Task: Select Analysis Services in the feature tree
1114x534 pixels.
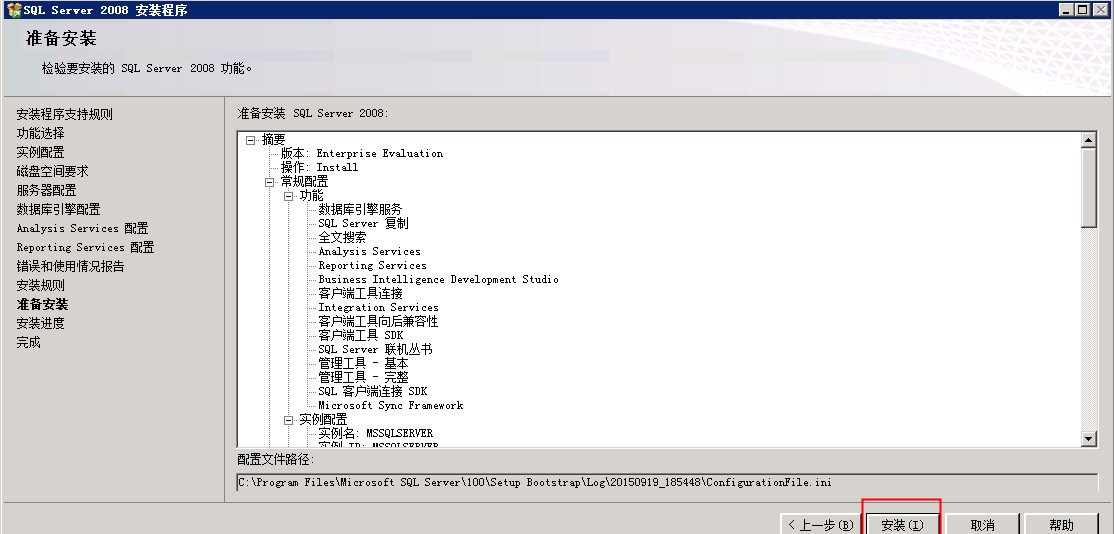Action: click(x=369, y=252)
